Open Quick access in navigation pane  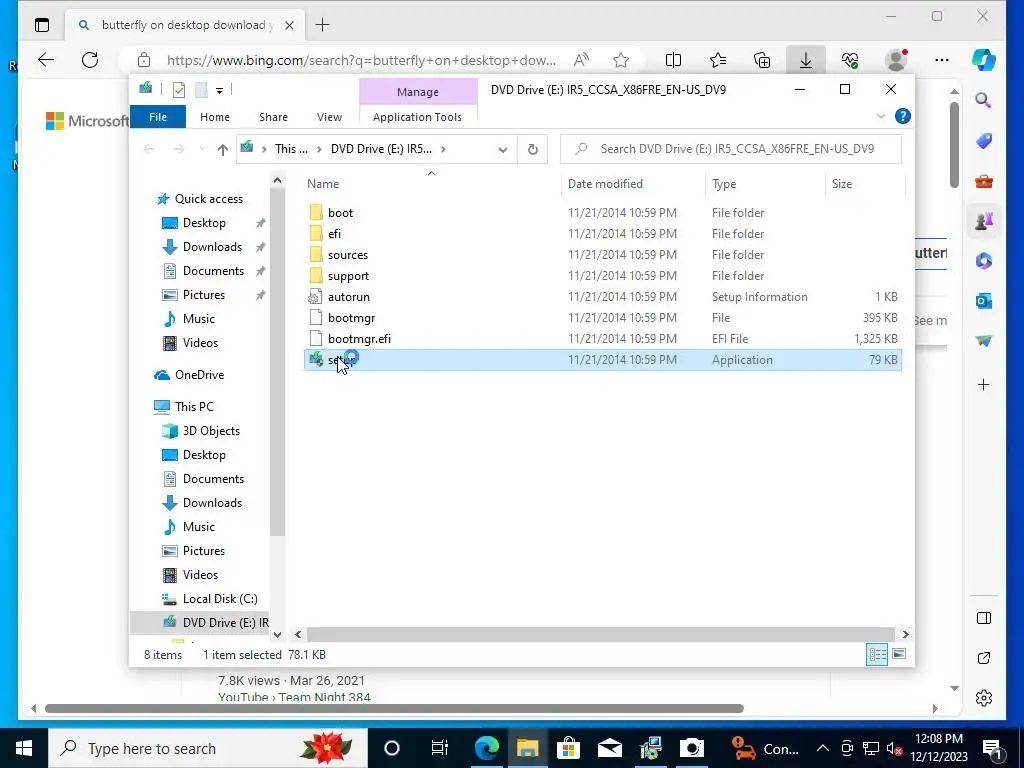(x=209, y=199)
